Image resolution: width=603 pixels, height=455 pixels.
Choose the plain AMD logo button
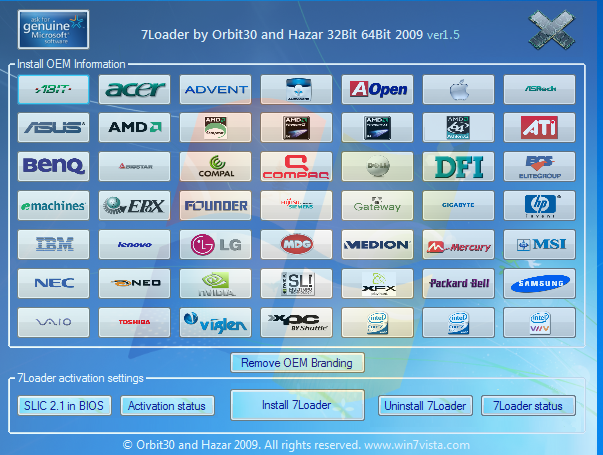(x=134, y=128)
